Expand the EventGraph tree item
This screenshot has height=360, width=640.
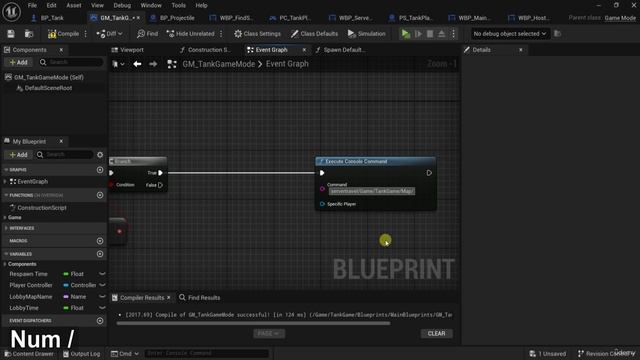click(5, 182)
